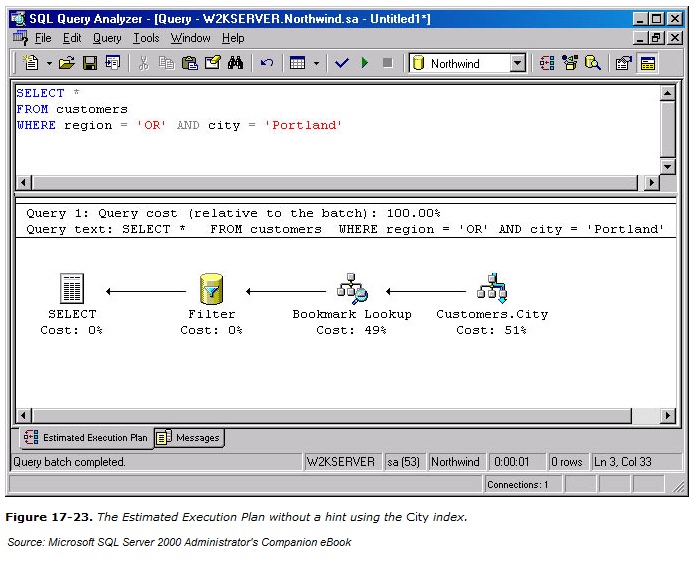Run query with green Execute arrow

[x=365, y=63]
